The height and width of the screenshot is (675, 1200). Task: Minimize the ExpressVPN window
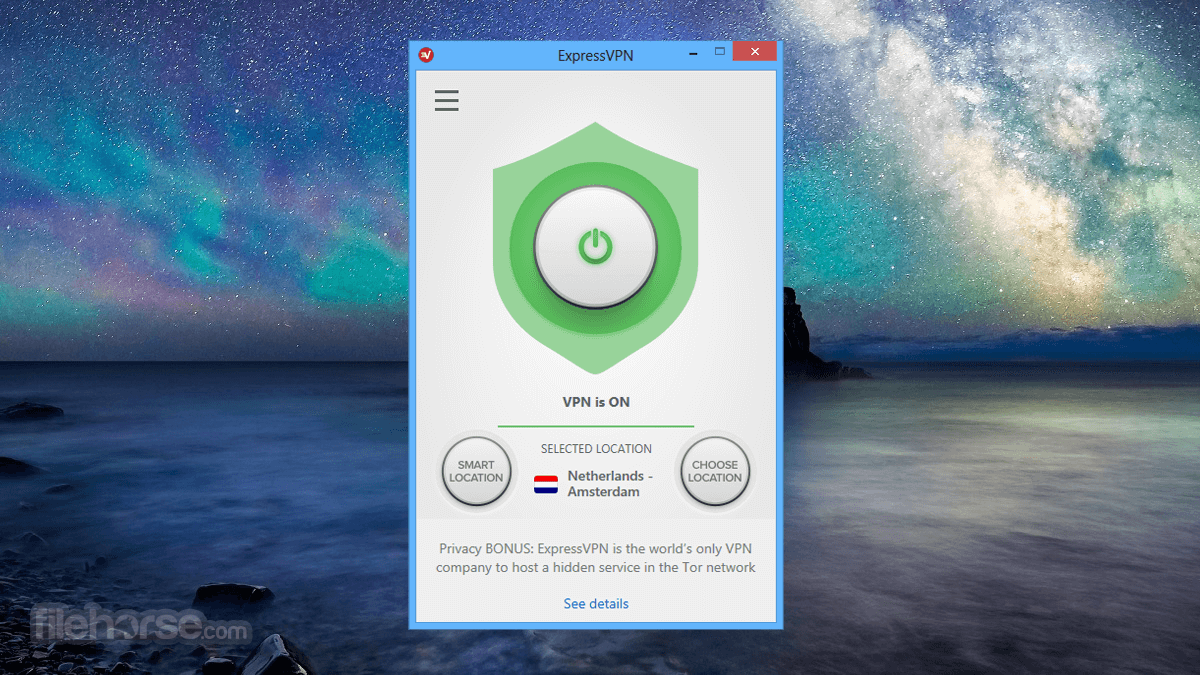tap(692, 53)
